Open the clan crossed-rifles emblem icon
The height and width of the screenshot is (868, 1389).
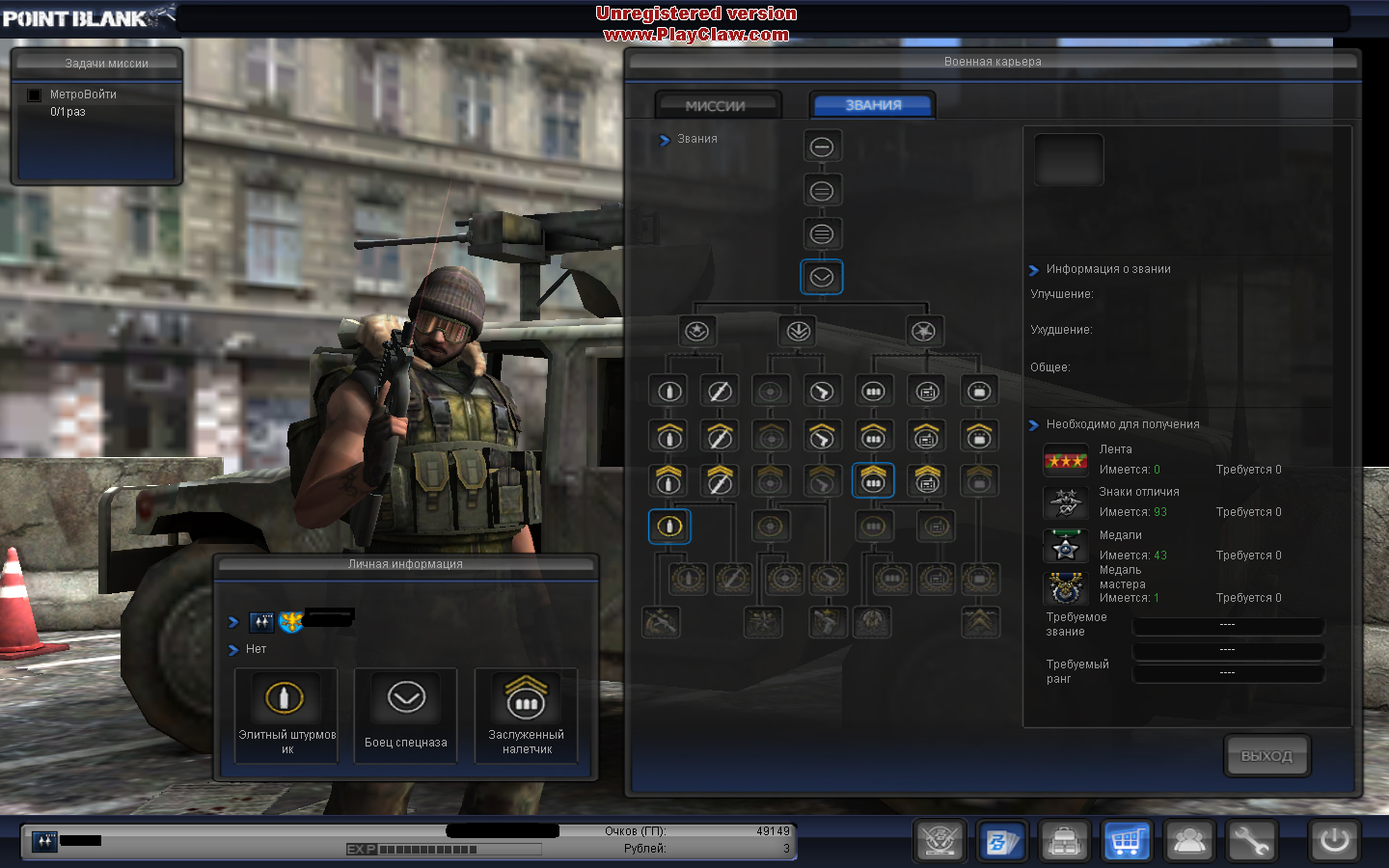point(940,841)
